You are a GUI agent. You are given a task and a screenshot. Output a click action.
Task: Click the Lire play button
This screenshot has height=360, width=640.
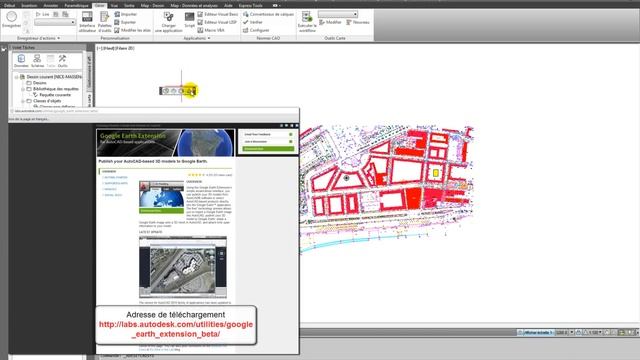pos(42,14)
